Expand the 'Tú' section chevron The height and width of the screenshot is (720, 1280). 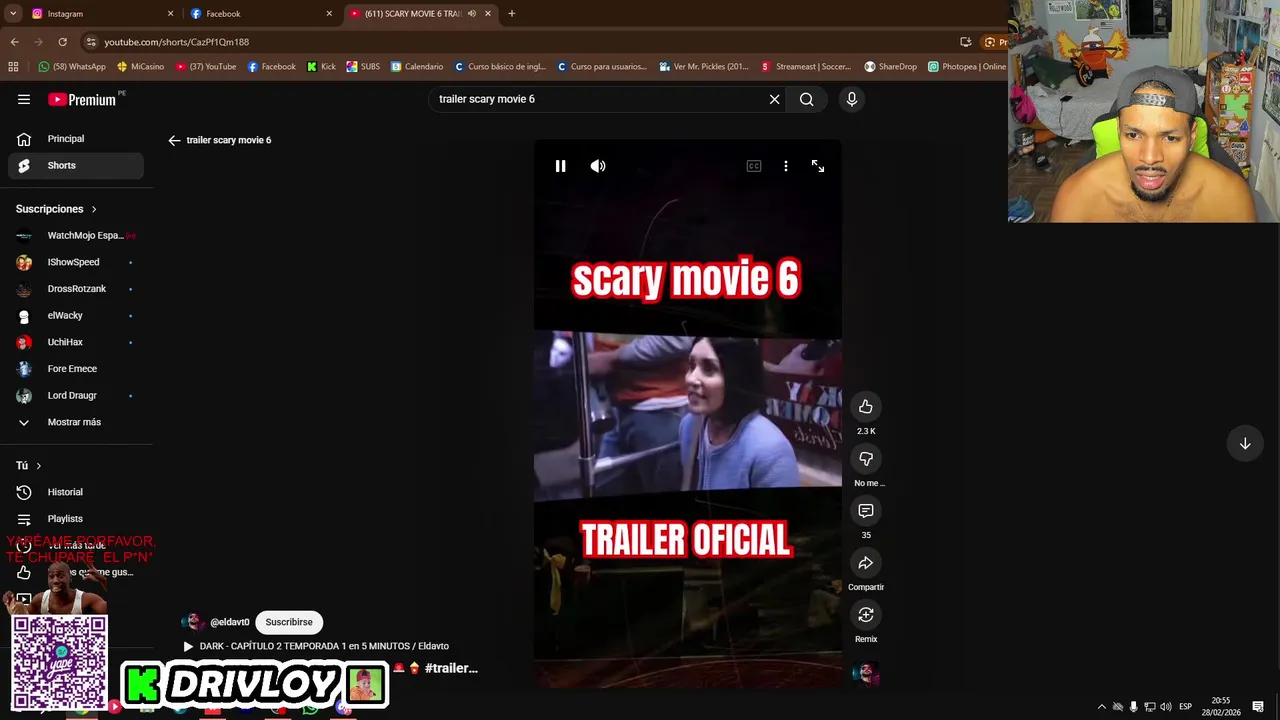pyautogui.click(x=39, y=466)
